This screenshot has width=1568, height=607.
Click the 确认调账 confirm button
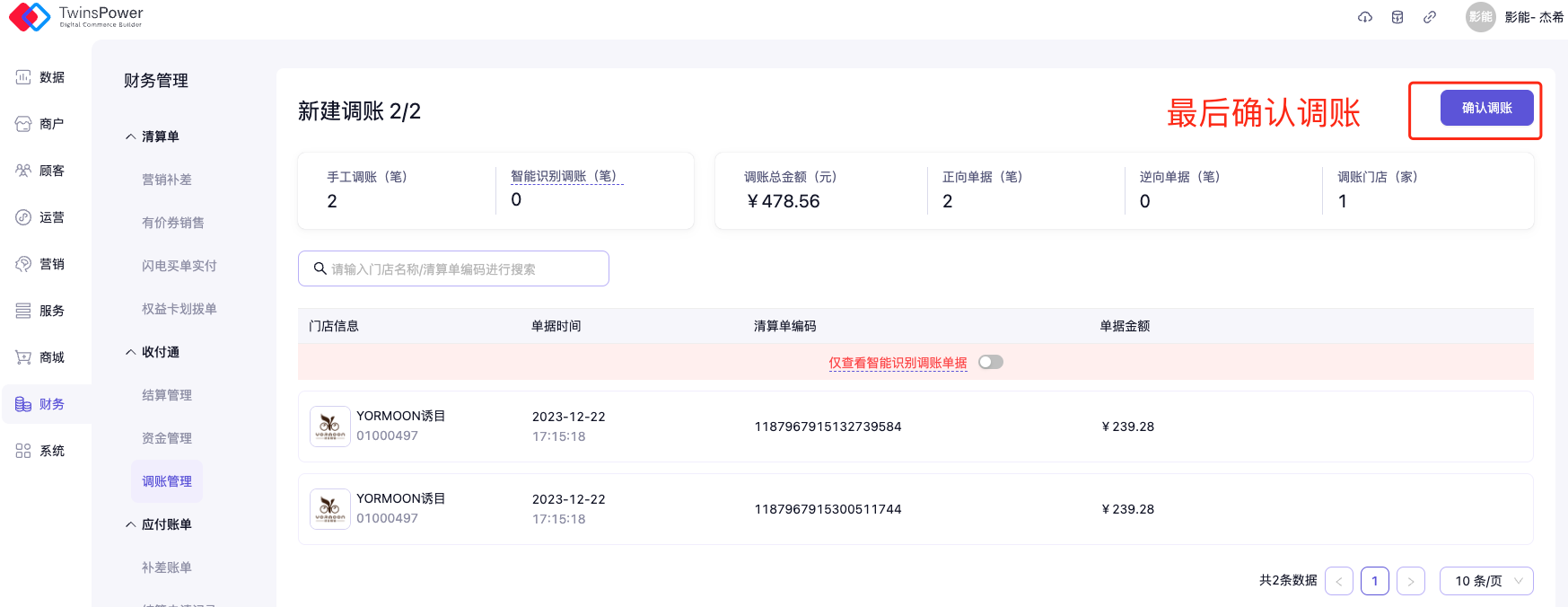[1486, 108]
